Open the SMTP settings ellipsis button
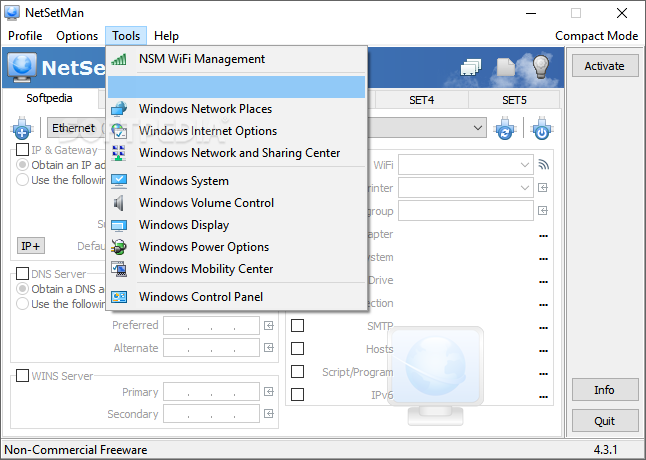 tap(543, 328)
